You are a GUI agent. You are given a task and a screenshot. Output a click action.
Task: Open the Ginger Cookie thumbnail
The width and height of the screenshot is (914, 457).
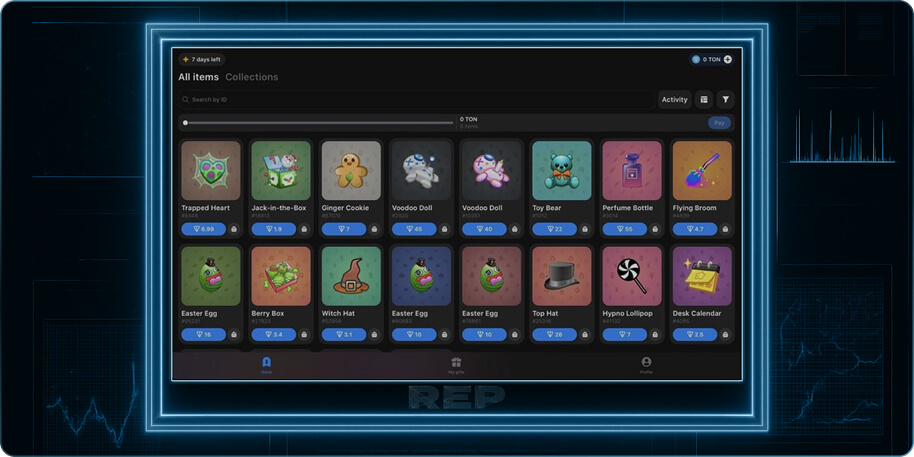click(351, 171)
